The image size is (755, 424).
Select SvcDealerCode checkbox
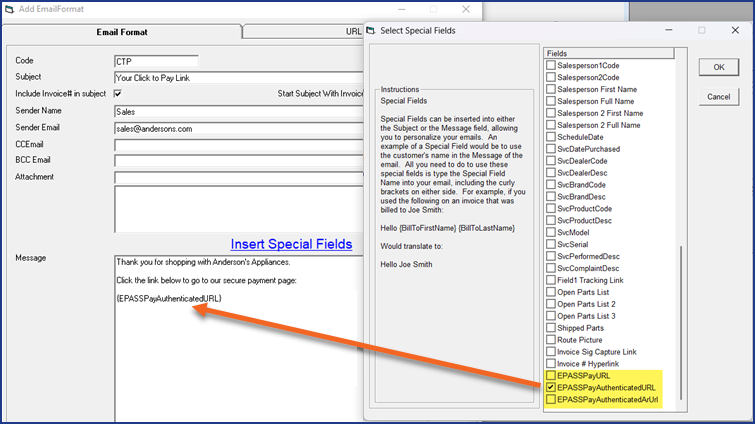(x=551, y=161)
